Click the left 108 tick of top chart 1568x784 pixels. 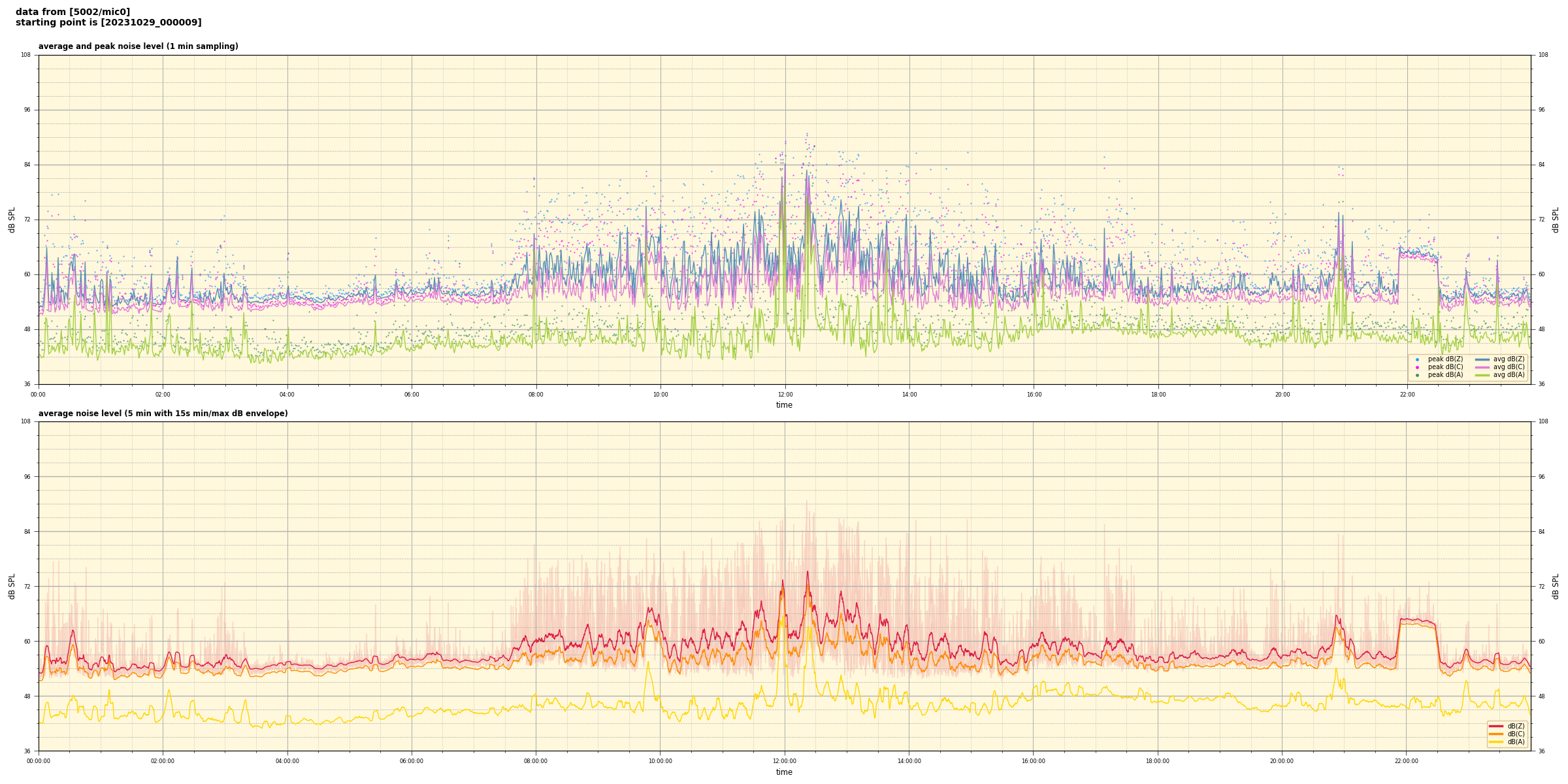pyautogui.click(x=26, y=55)
